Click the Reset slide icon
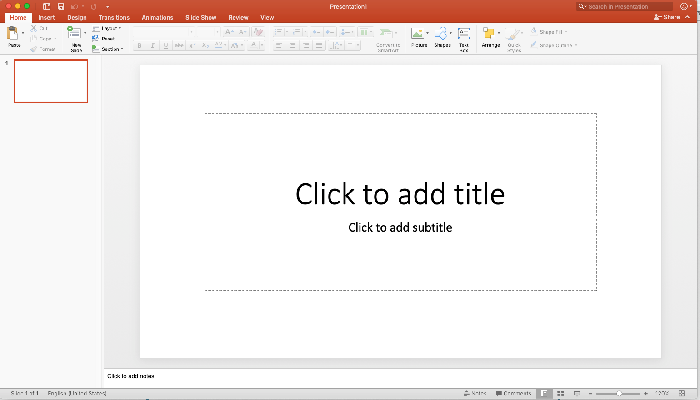Screen dimensions: 700x400 point(95,39)
